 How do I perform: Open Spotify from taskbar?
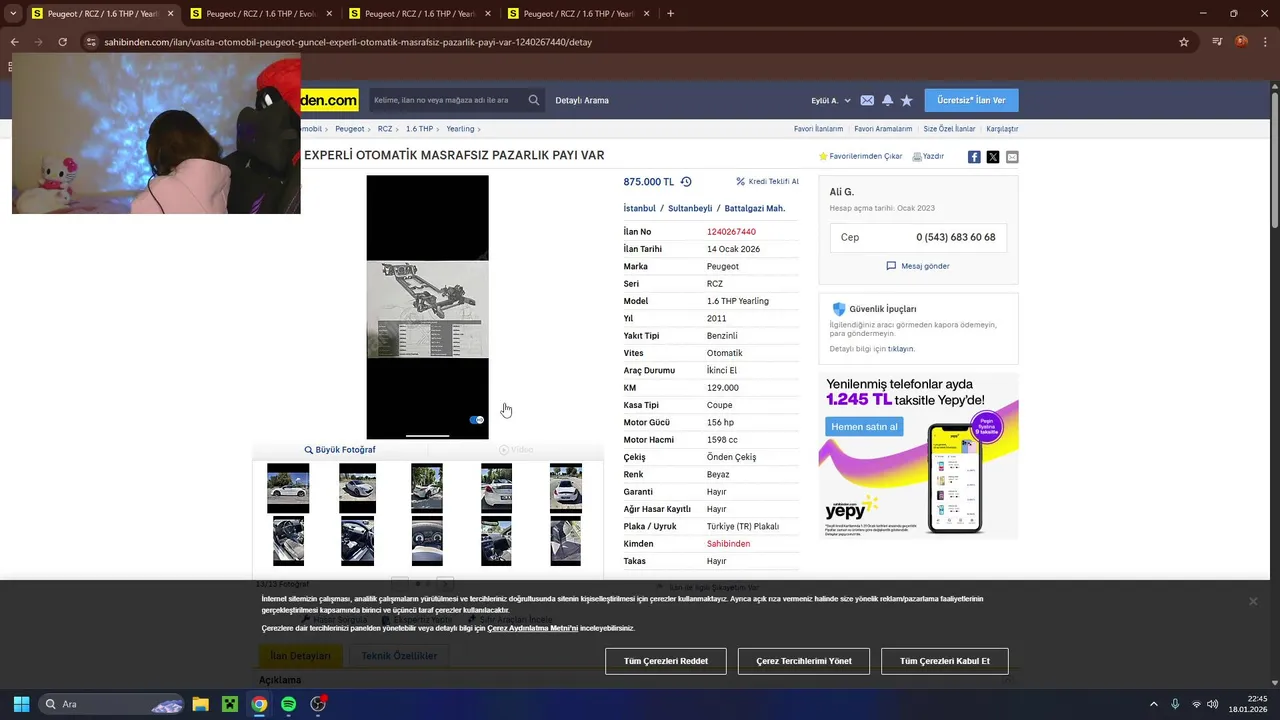click(x=289, y=704)
